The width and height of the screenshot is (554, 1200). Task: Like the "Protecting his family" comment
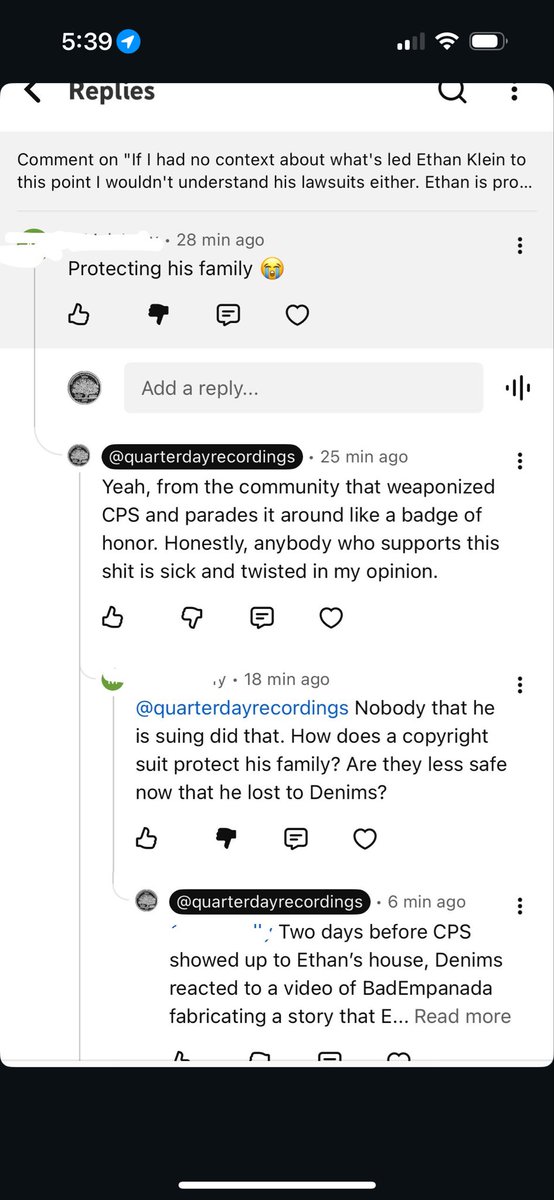[79, 315]
